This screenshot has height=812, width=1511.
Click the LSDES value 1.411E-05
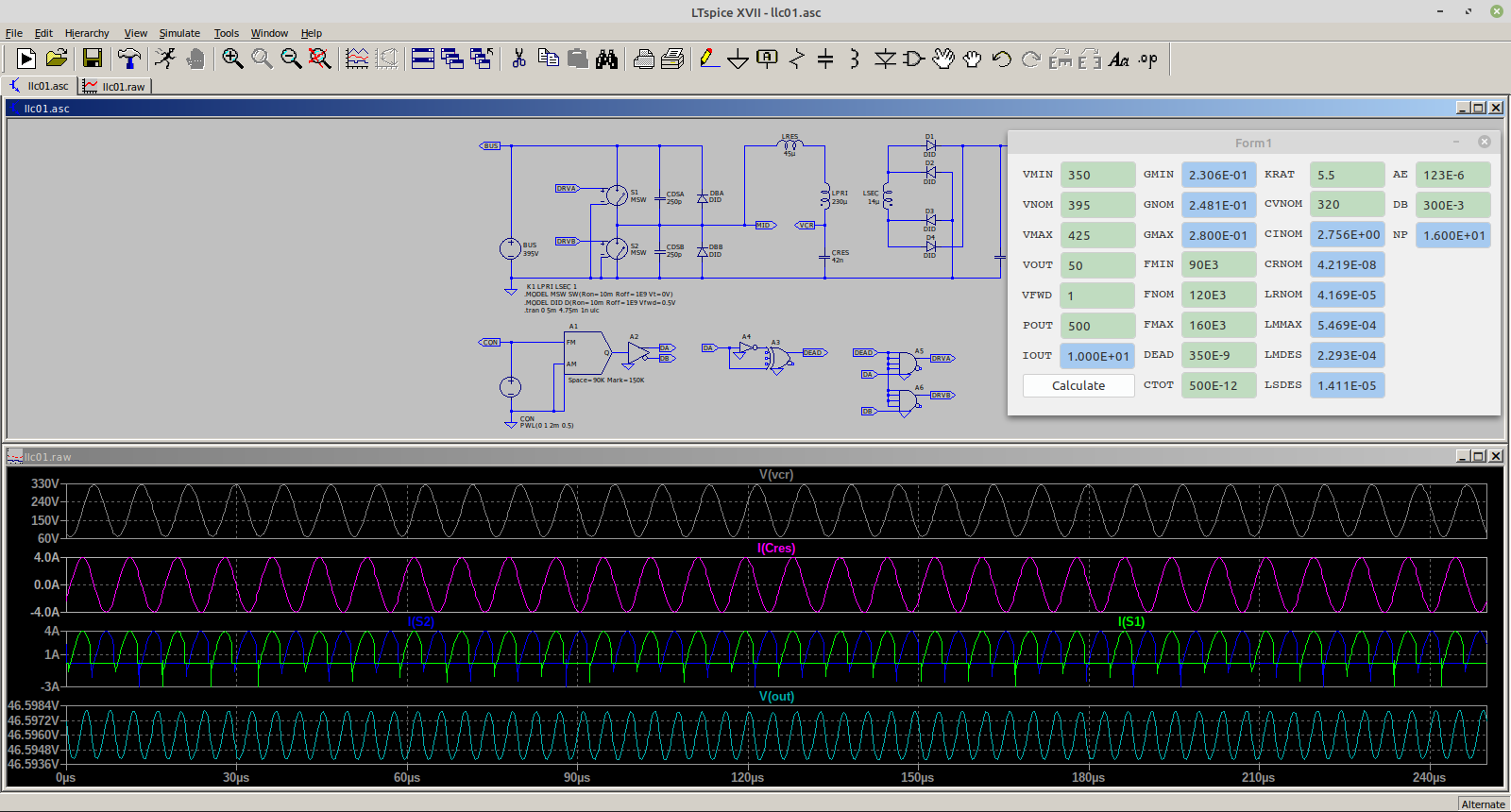pos(1347,385)
